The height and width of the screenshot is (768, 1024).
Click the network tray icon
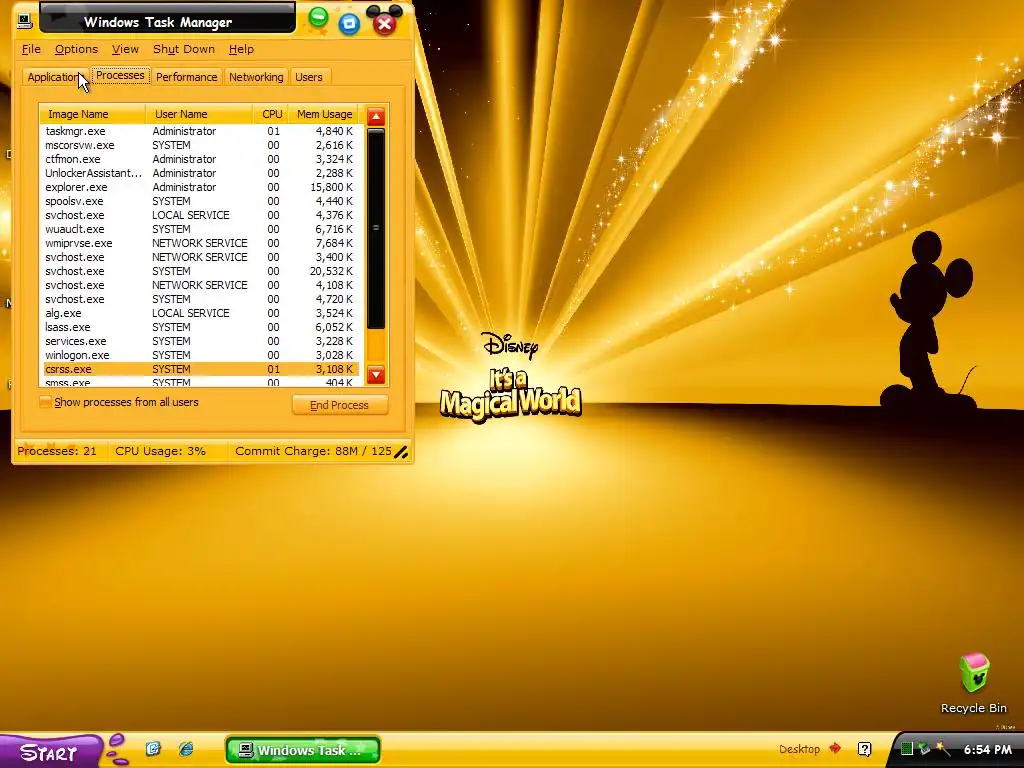[x=924, y=749]
